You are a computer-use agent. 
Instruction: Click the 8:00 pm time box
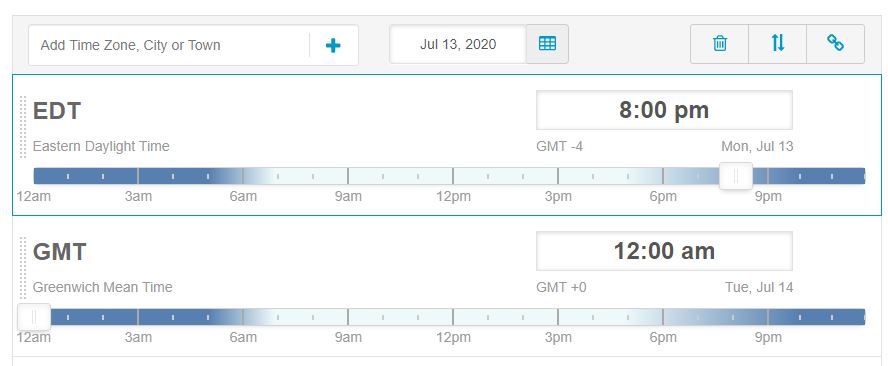pos(664,110)
